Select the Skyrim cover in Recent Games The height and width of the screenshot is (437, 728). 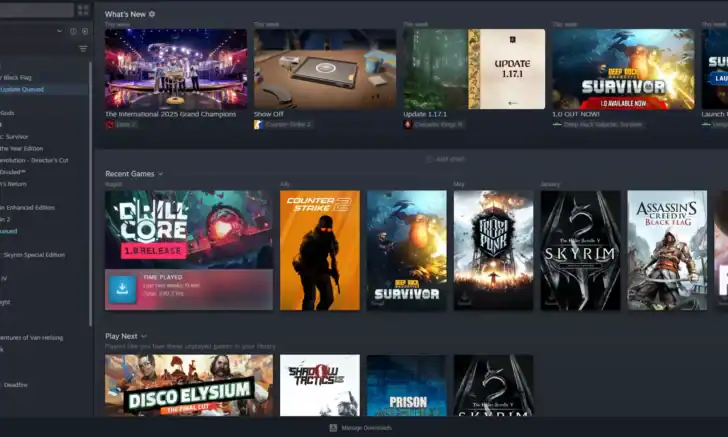pyautogui.click(x=580, y=250)
